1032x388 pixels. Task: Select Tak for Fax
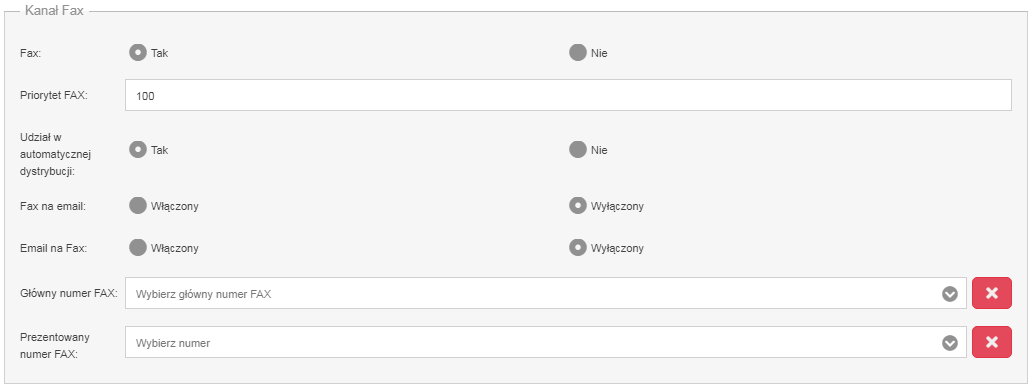click(138, 53)
